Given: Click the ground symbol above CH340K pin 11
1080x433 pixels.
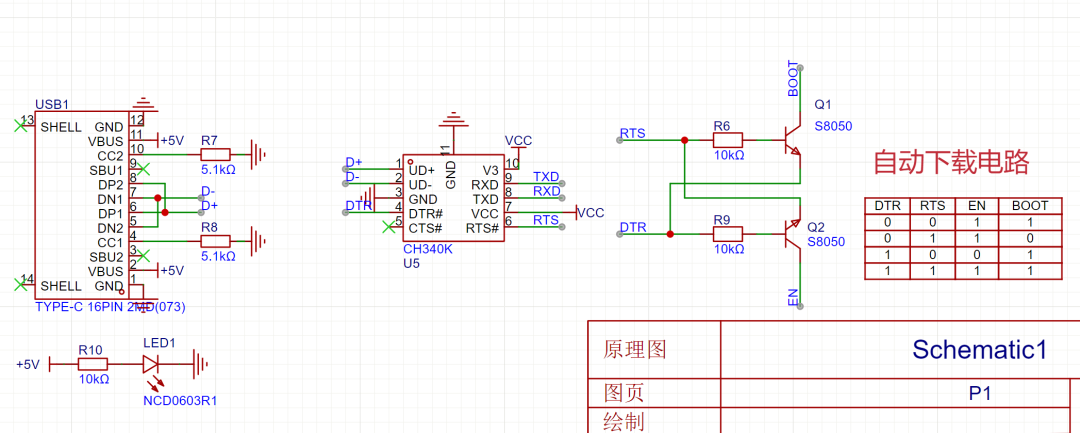Looking at the screenshot, I should tap(453, 119).
